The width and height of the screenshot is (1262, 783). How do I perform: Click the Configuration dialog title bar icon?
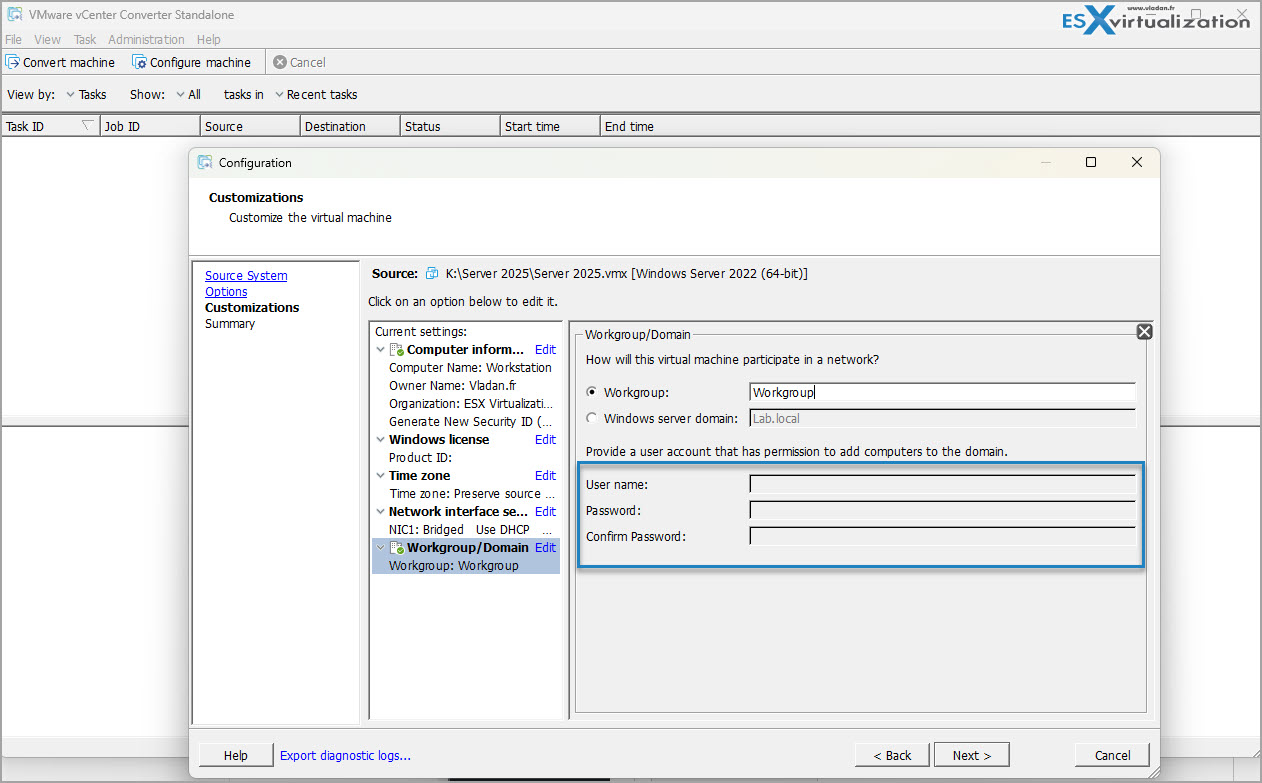click(x=204, y=162)
